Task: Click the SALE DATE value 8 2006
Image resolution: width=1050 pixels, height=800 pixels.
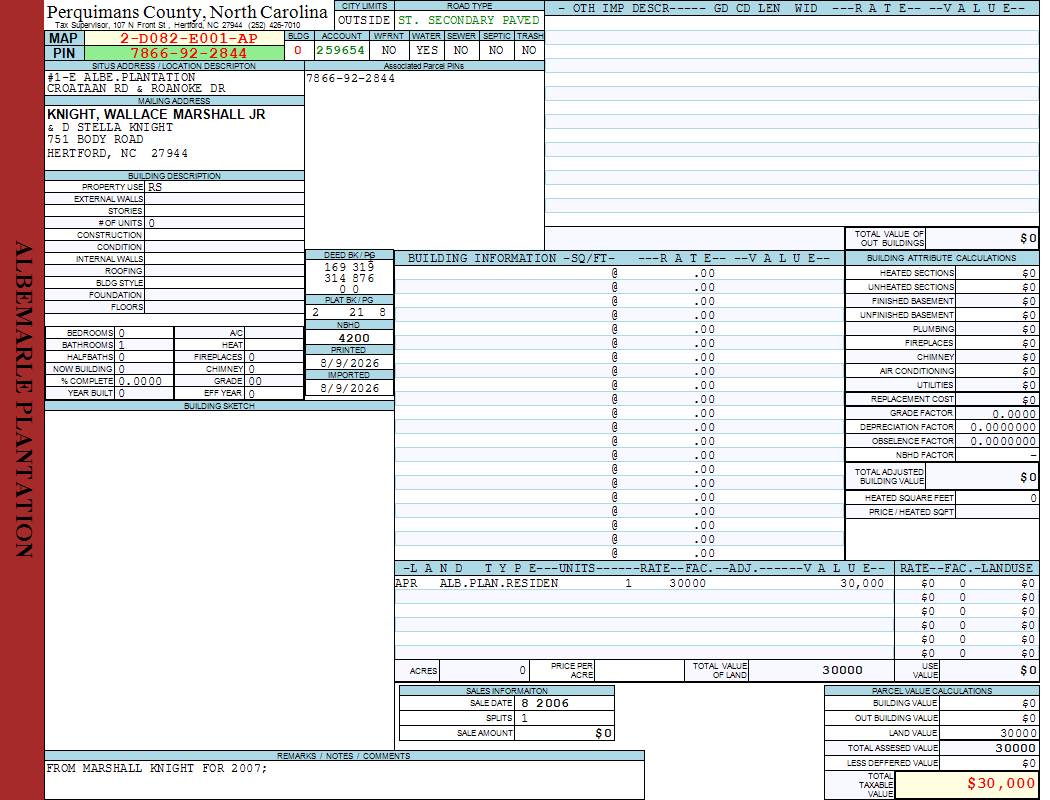Action: (x=544, y=703)
